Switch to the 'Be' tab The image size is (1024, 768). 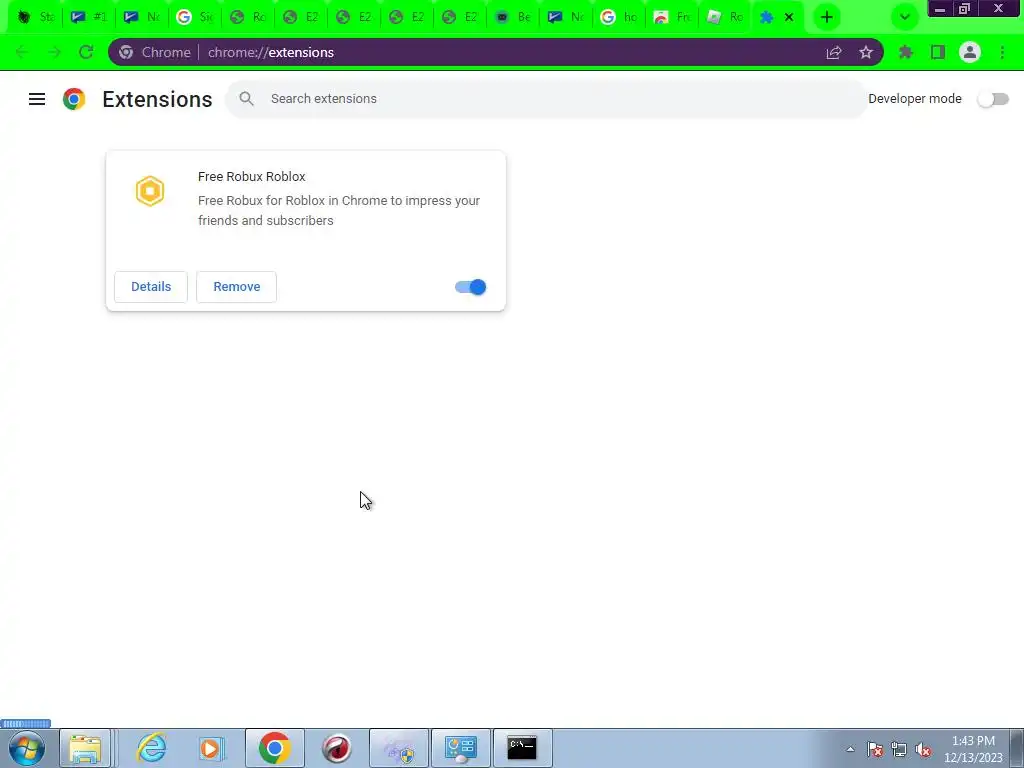click(513, 17)
